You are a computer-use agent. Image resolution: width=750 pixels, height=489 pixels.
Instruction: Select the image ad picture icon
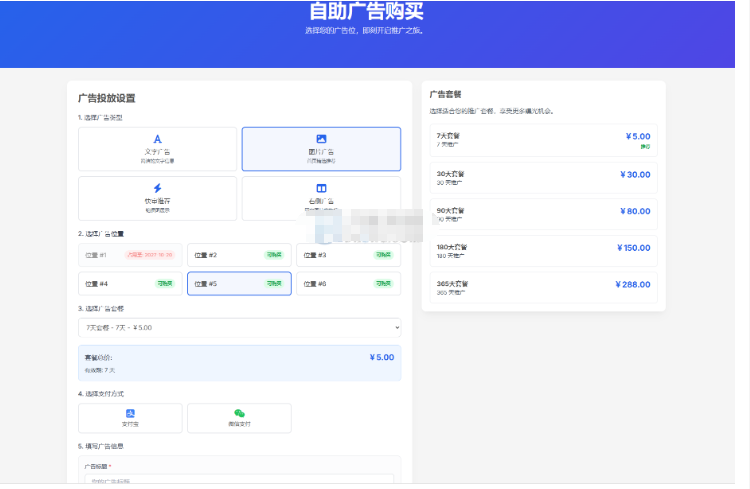(321, 139)
